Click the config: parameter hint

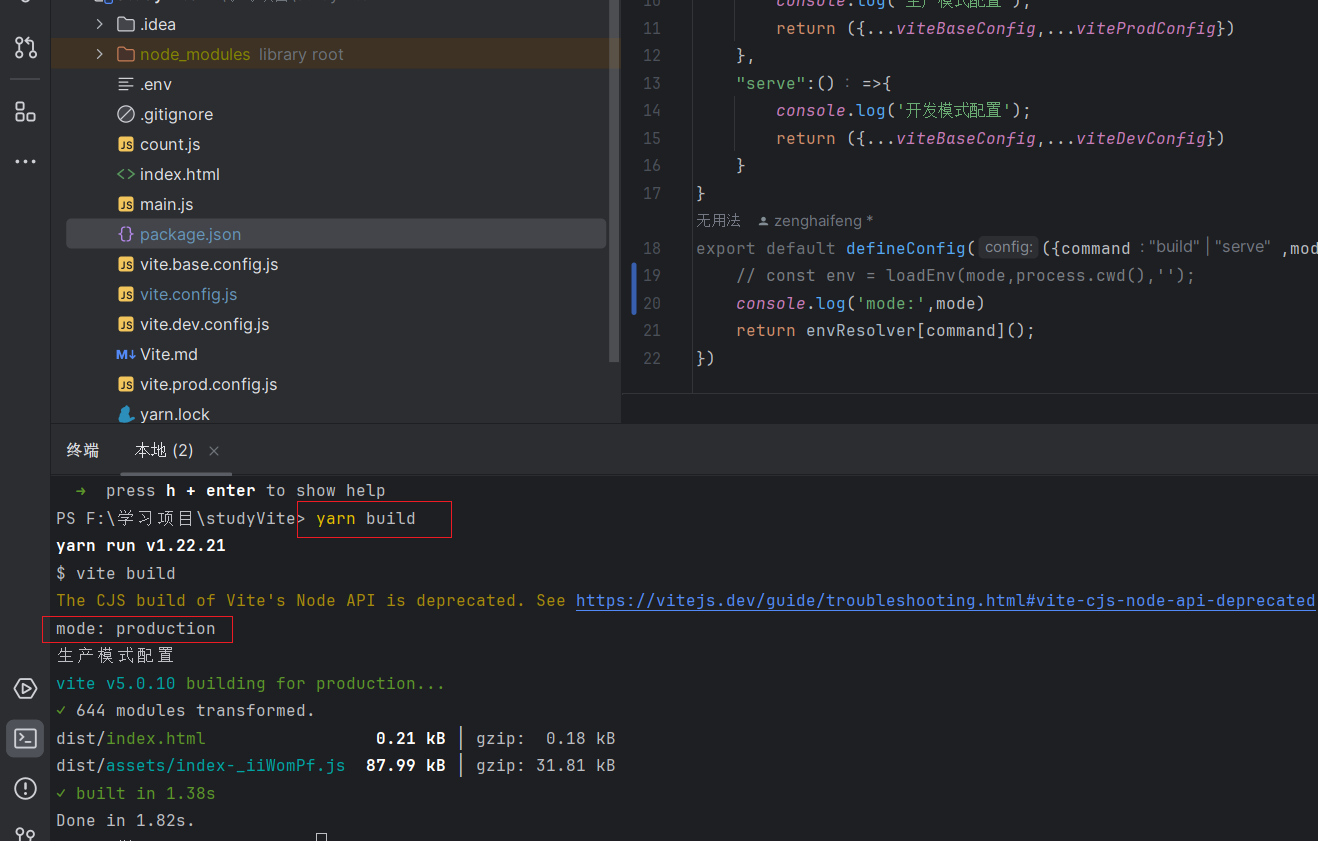coord(1008,247)
